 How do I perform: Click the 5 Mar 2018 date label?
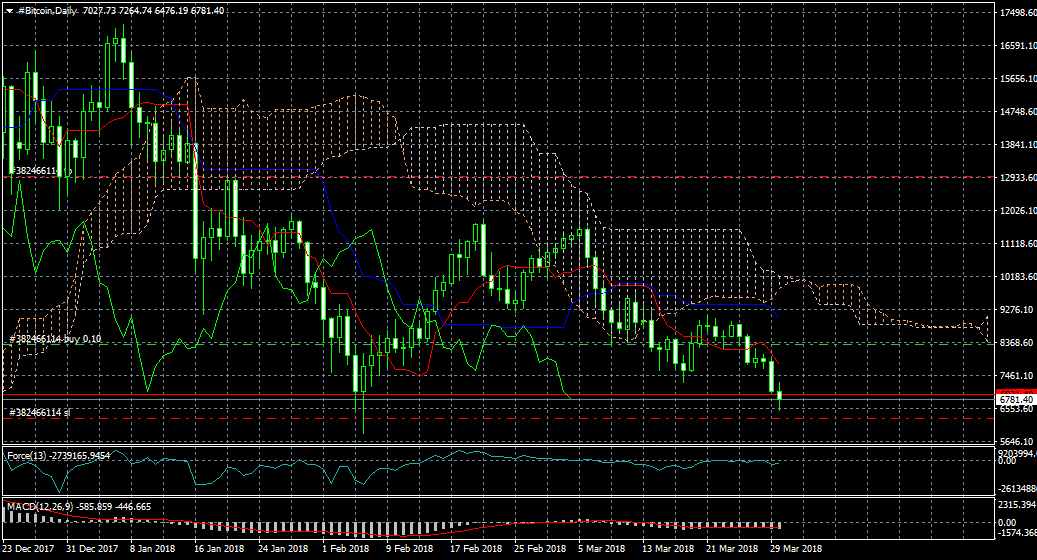pos(602,549)
